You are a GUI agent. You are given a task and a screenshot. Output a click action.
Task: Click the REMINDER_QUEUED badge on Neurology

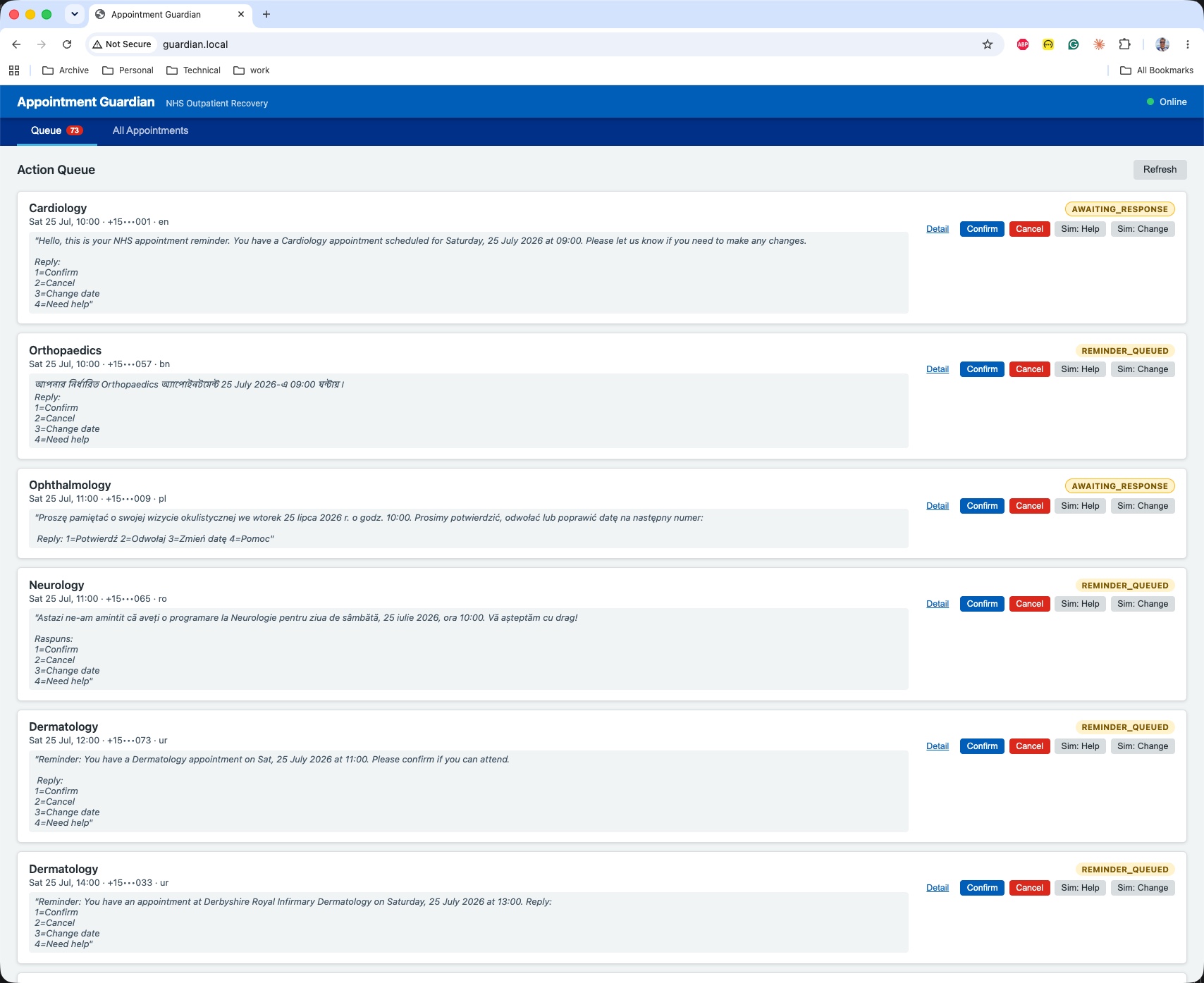(1125, 586)
